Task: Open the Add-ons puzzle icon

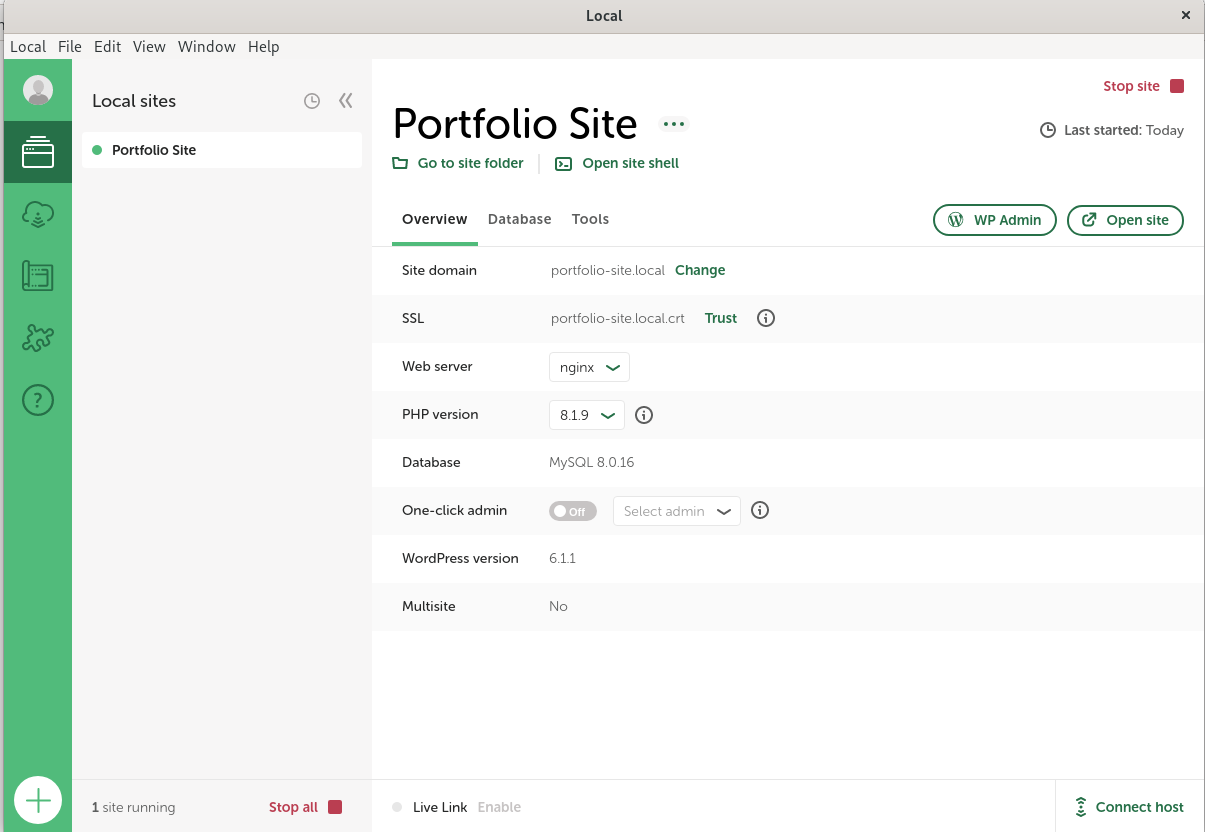Action: pyautogui.click(x=38, y=339)
